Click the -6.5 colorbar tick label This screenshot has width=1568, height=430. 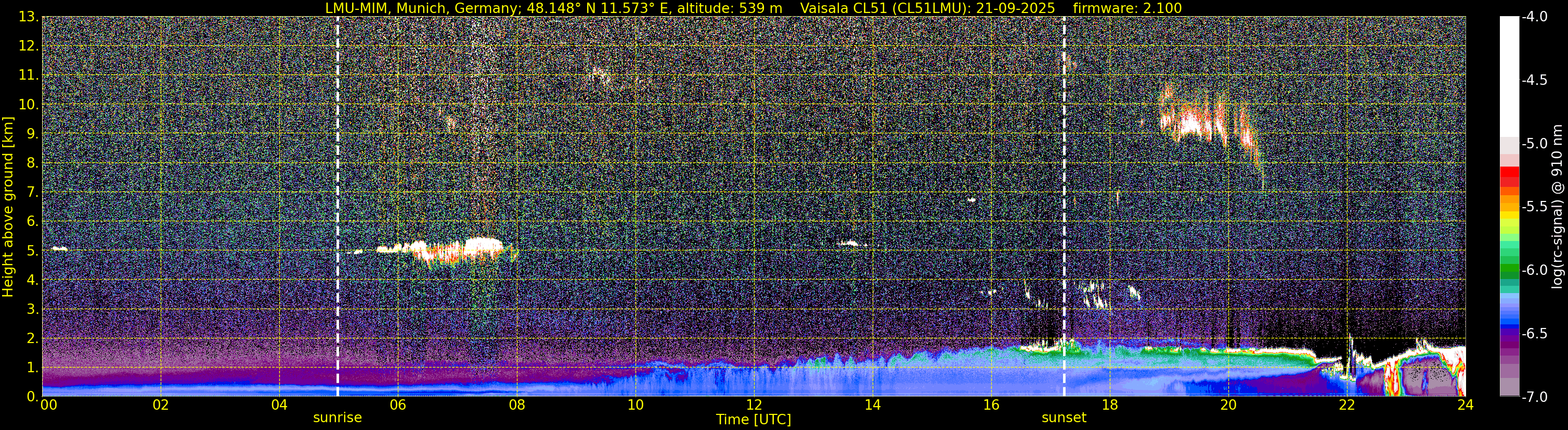[1535, 333]
